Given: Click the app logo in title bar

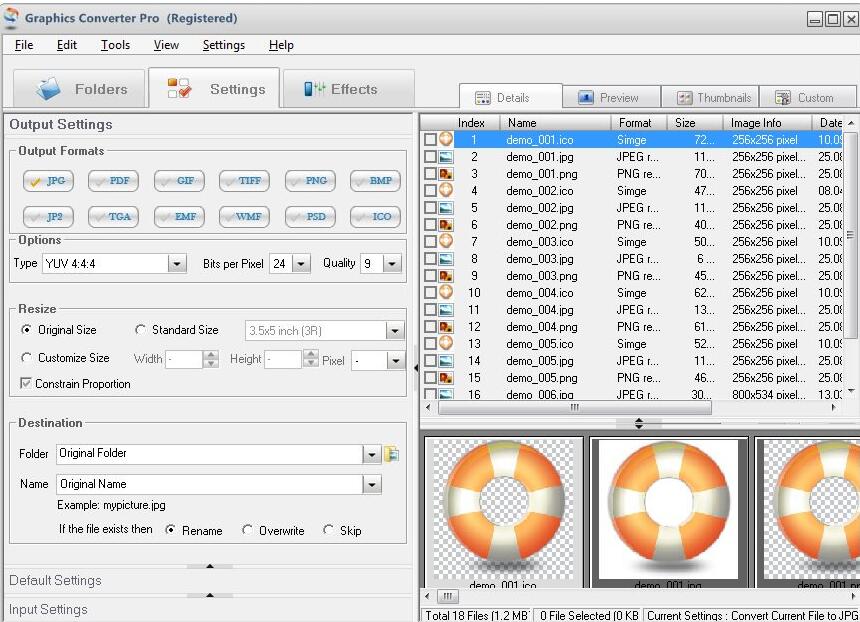Looking at the screenshot, I should click(11, 17).
